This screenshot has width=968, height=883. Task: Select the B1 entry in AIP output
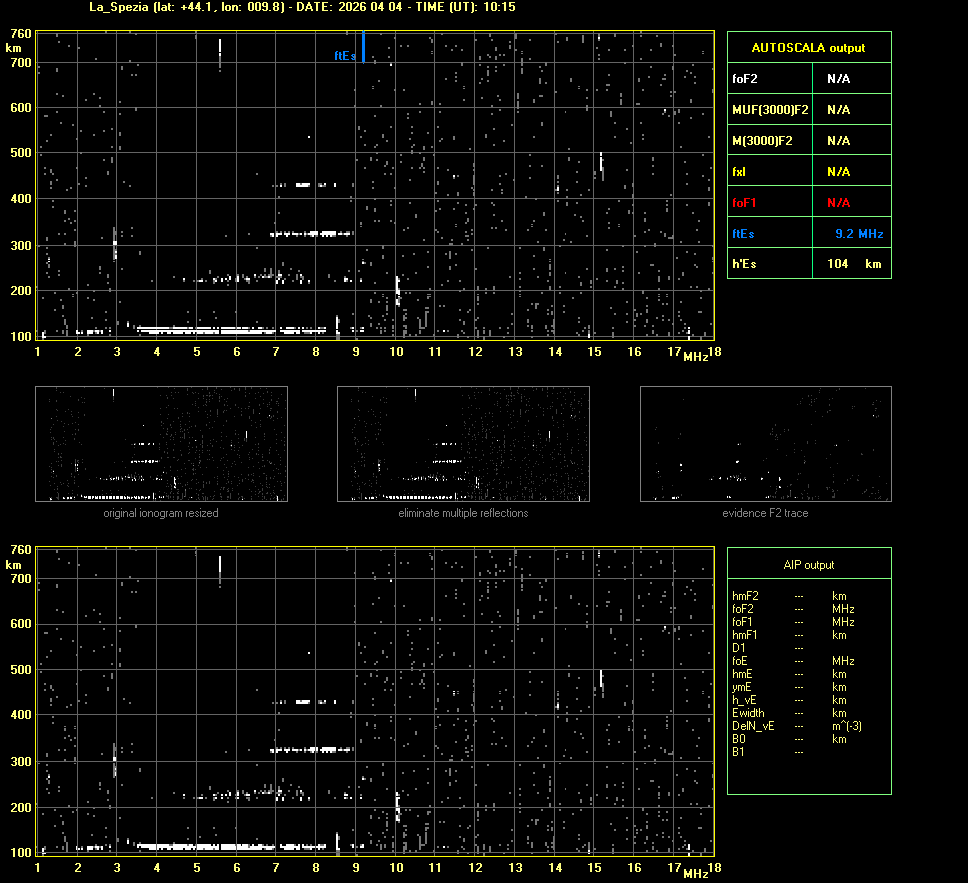click(739, 752)
